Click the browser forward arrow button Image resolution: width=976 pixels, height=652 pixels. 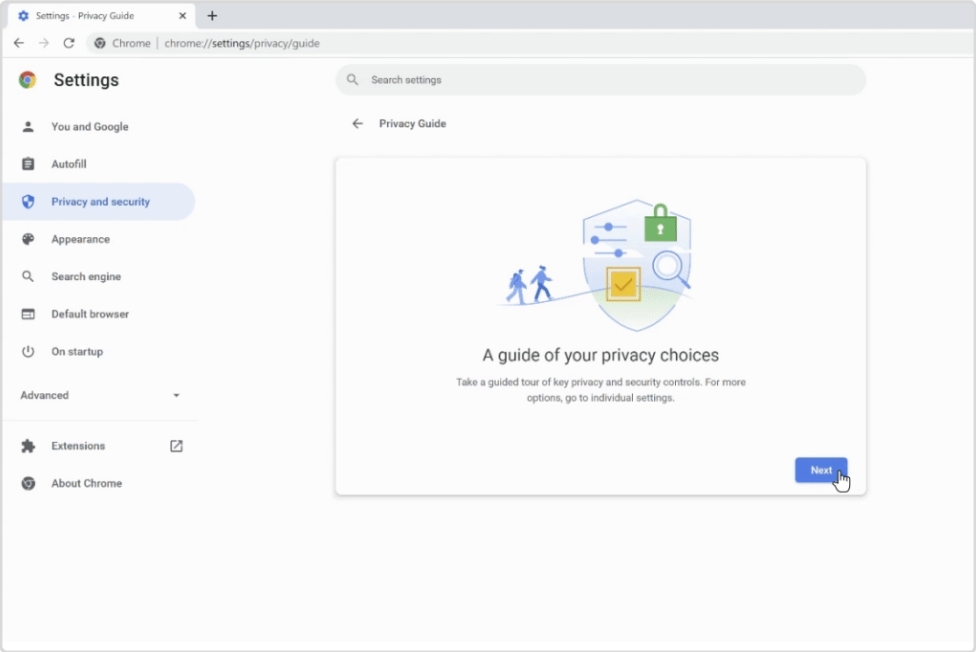point(44,43)
